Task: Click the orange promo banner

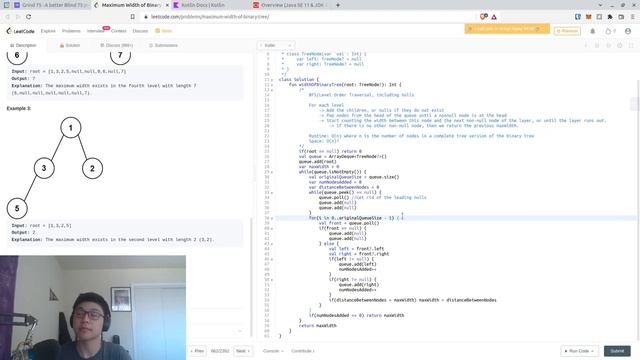Action: pyautogui.click(x=507, y=29)
